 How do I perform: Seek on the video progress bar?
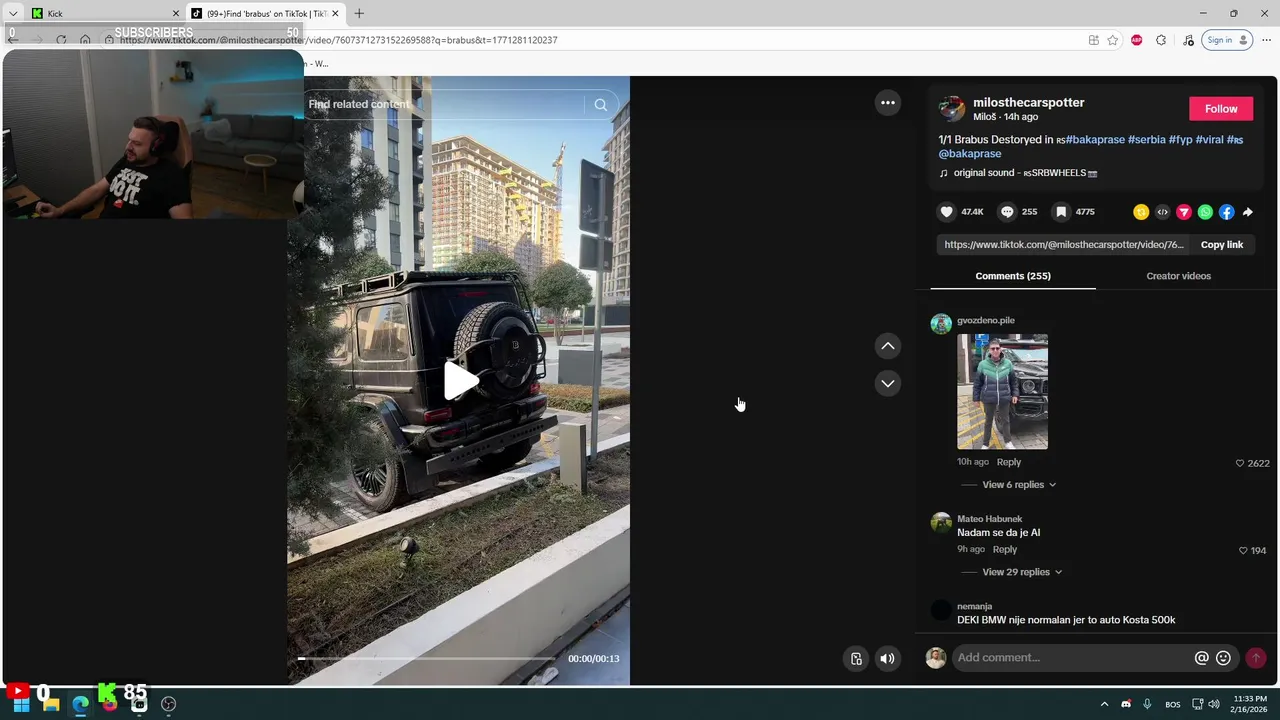[x=427, y=659]
